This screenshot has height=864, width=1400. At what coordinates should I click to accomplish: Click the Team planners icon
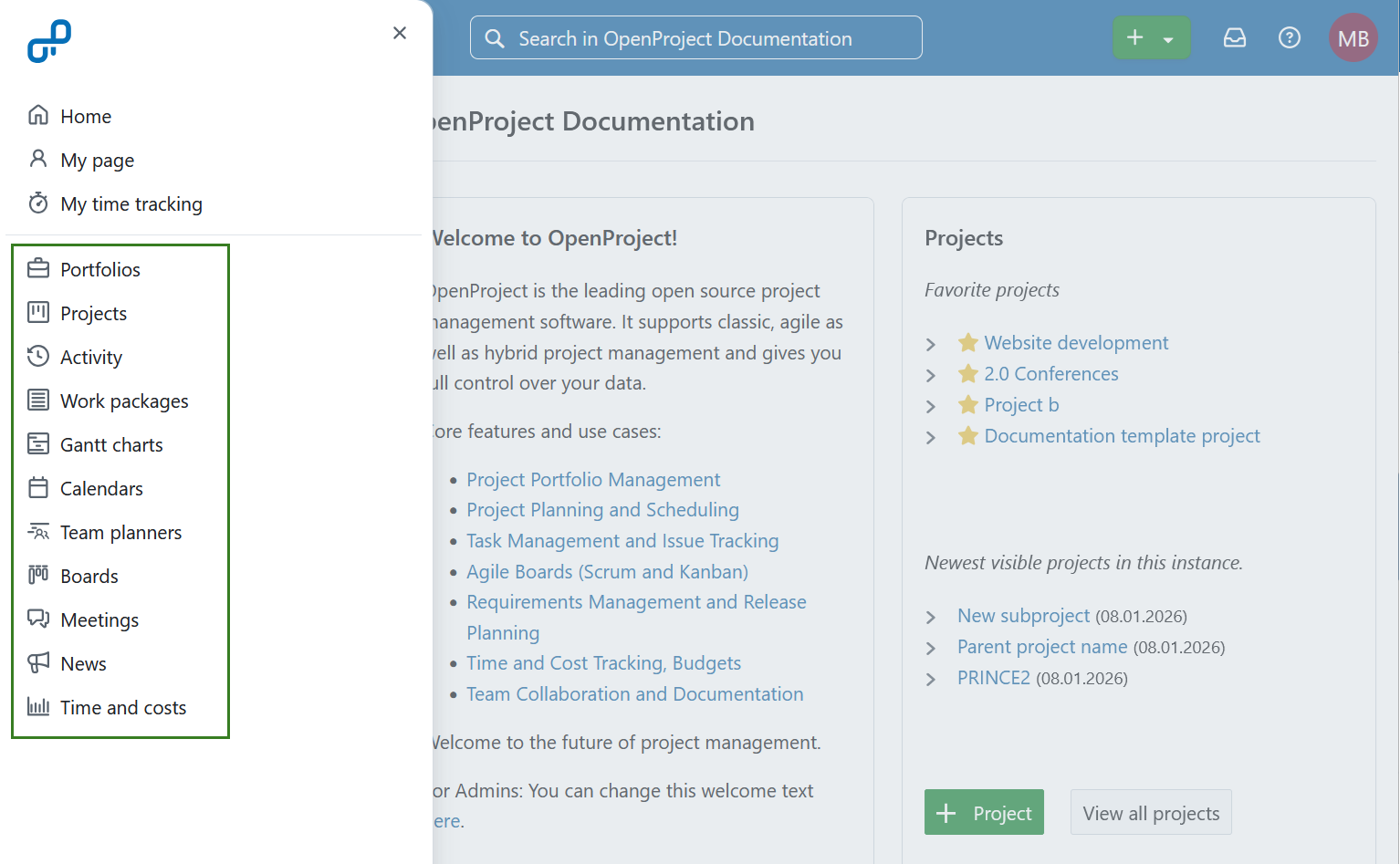[x=38, y=532]
